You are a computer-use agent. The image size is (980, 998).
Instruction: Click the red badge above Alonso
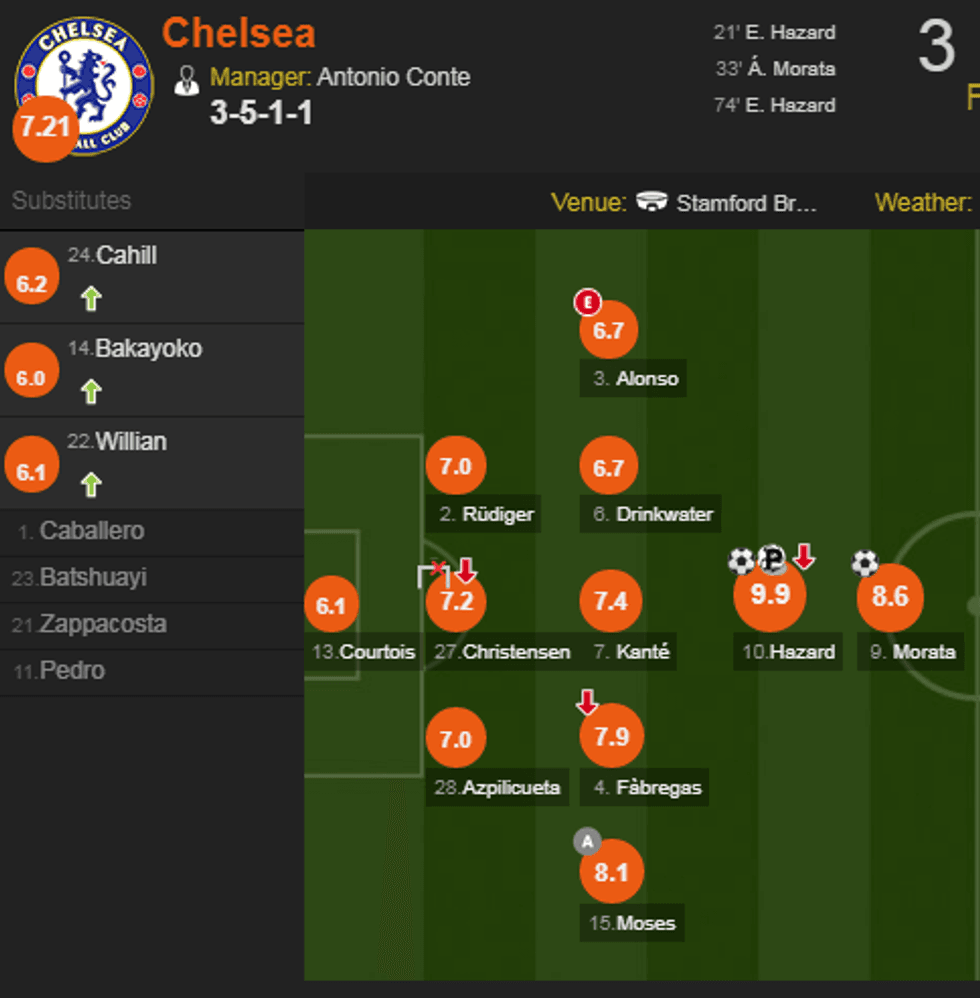pyautogui.click(x=587, y=301)
